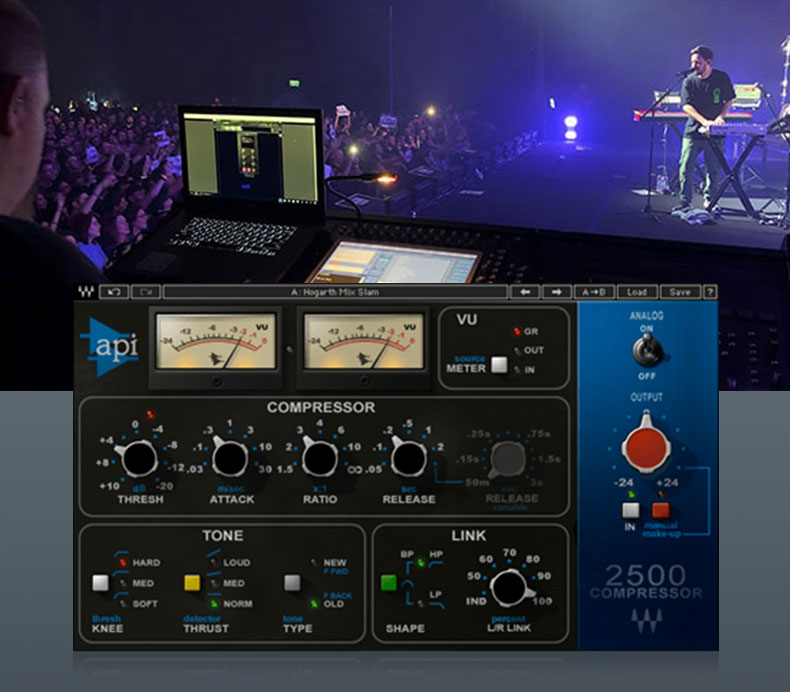
Task: Click the variable Release knob
Action: 508,459
